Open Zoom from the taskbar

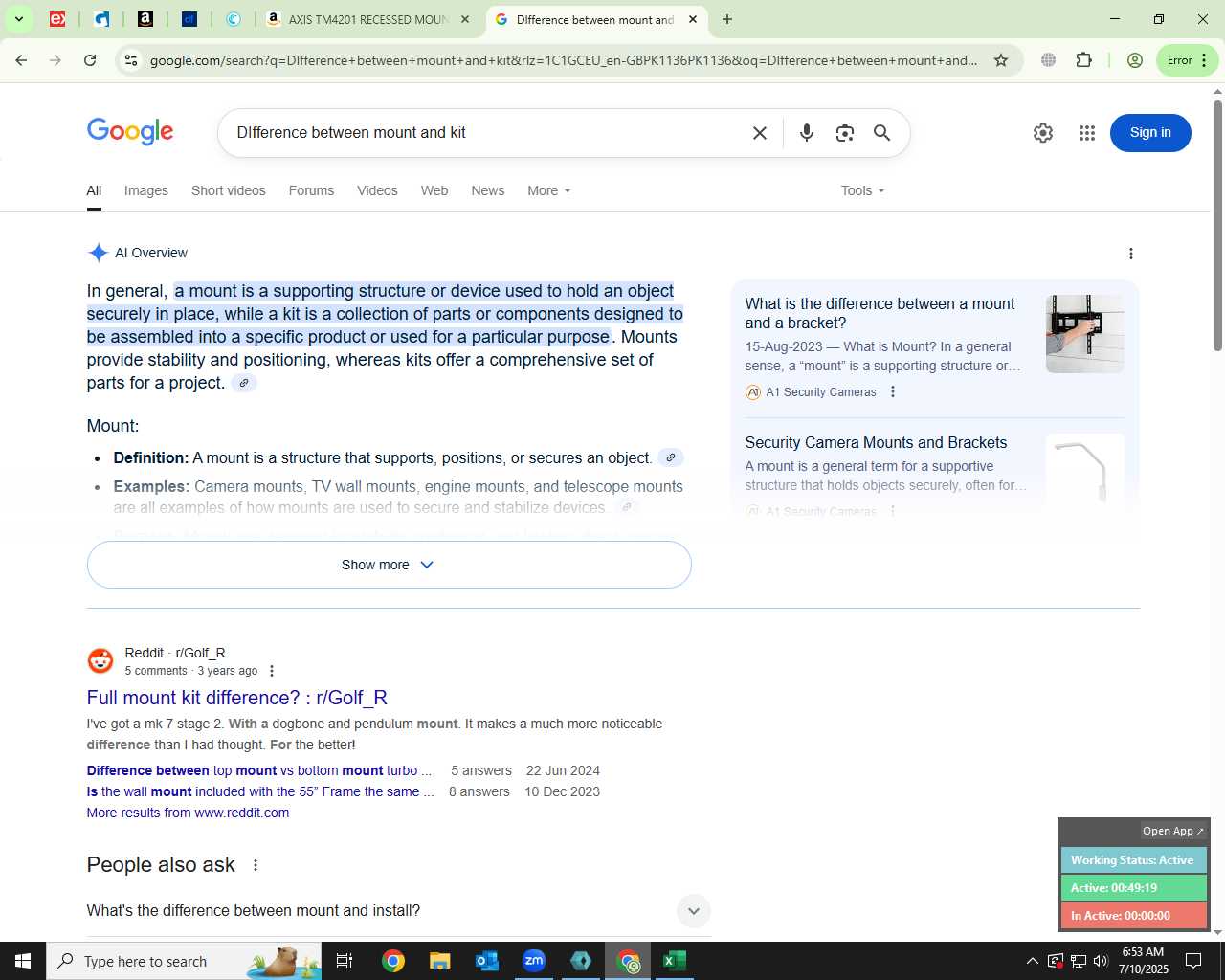(x=534, y=961)
